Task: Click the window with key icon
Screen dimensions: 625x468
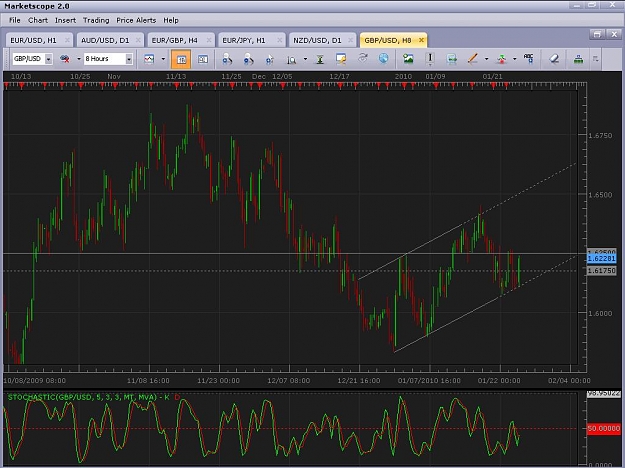Action: [341, 59]
